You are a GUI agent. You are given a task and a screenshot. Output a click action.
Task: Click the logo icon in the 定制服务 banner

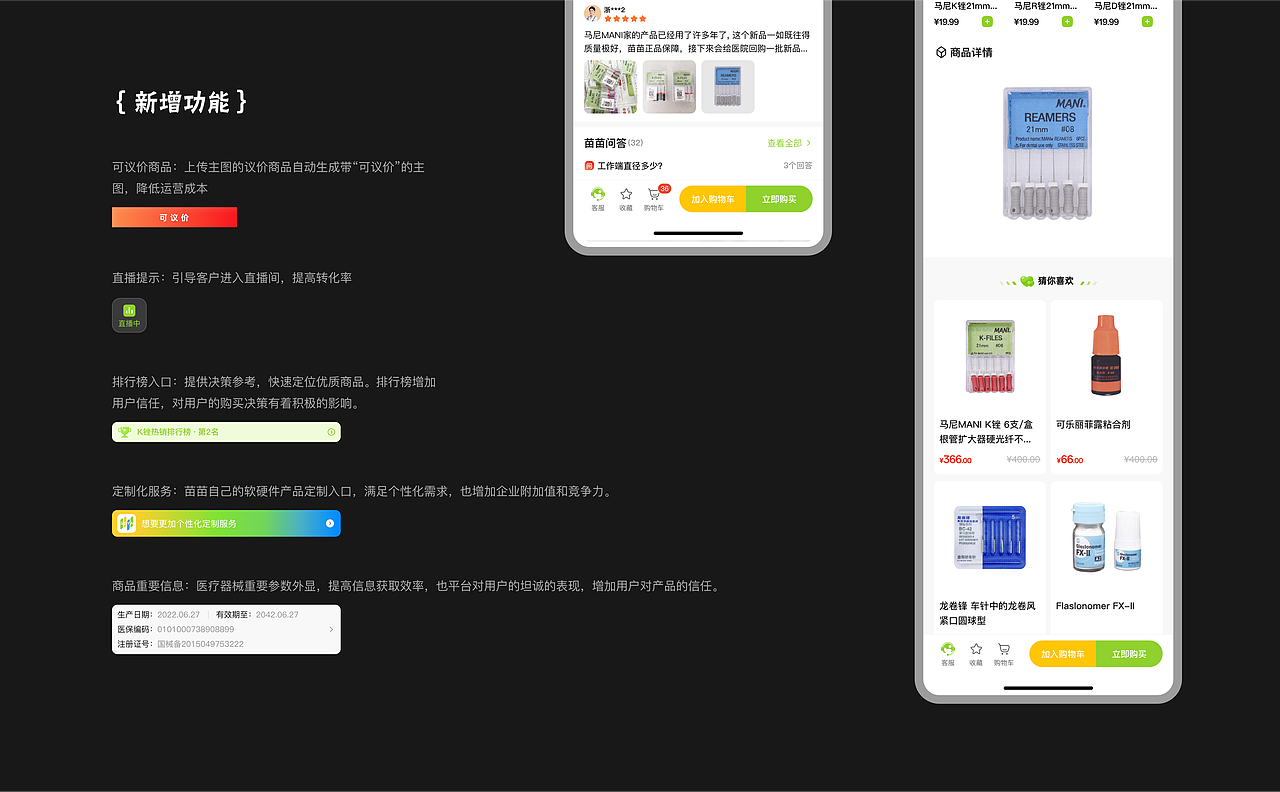pyautogui.click(x=127, y=523)
